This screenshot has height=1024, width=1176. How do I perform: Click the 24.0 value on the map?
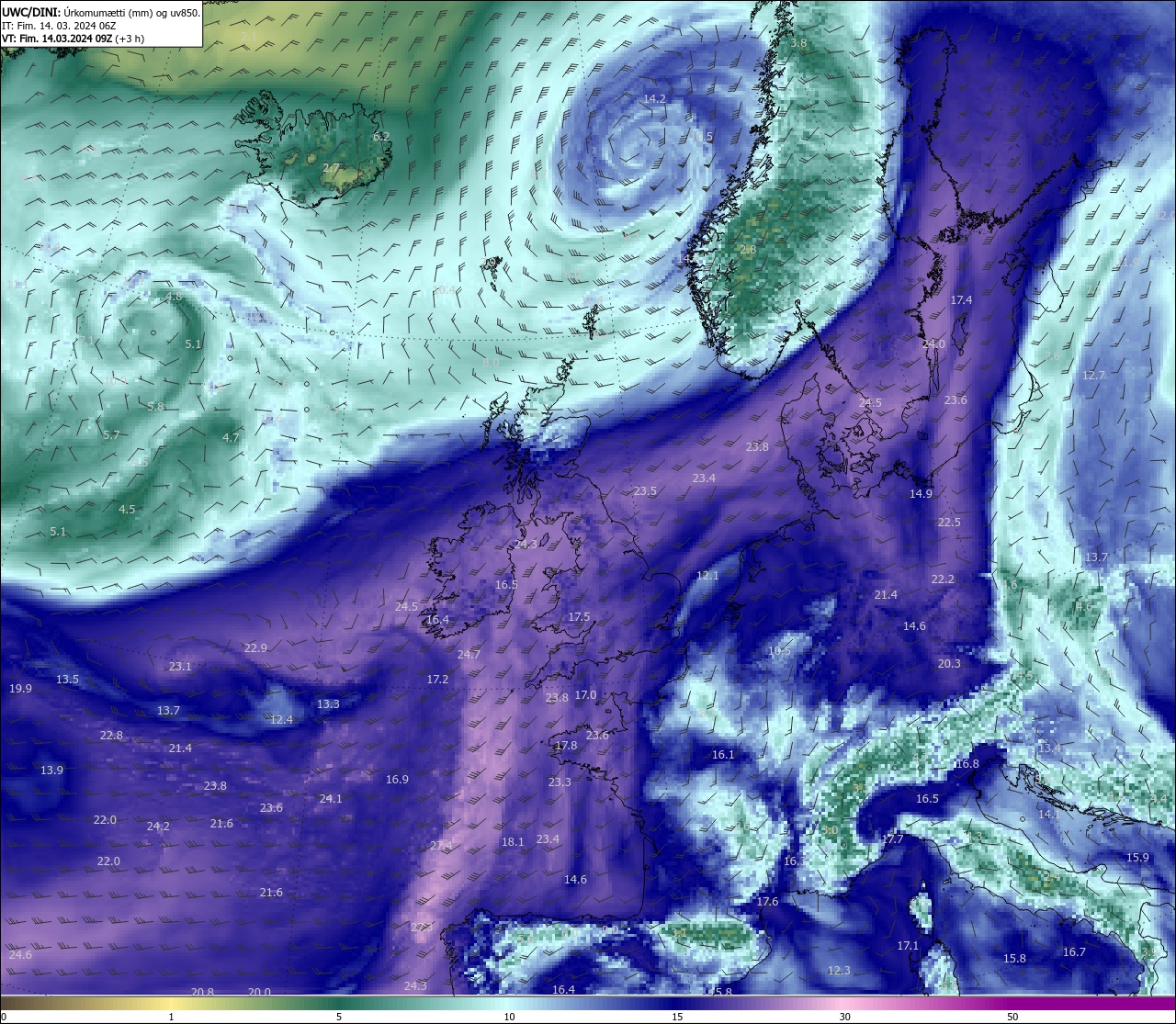[x=933, y=344]
